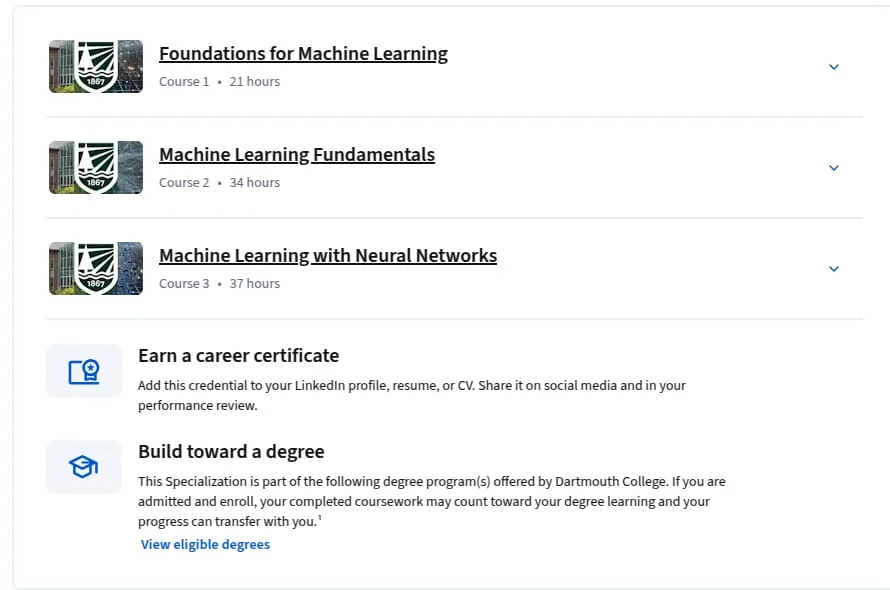Click the footnote superscript after transfer with you

[x=320, y=517]
